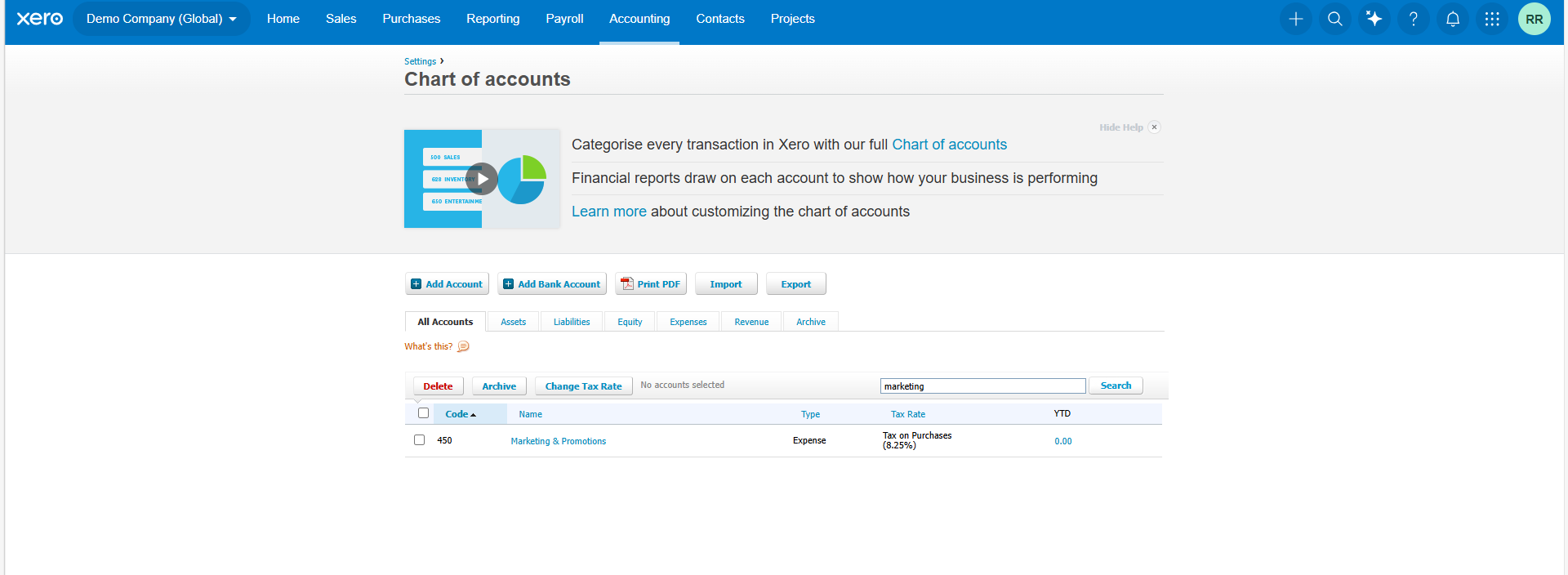The height and width of the screenshot is (575, 1568).
Task: Open the Reporting menu
Action: [492, 19]
